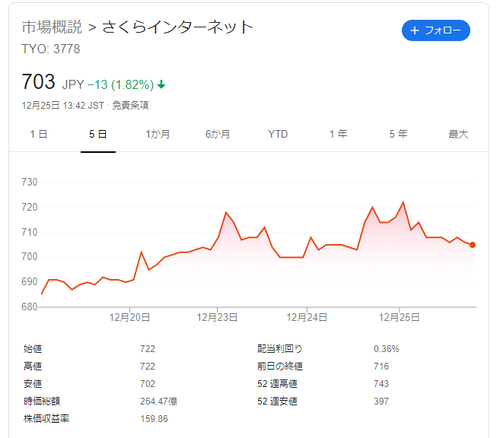Click the 配当利回り value 0.36%
This screenshot has width=500, height=438.
point(386,349)
